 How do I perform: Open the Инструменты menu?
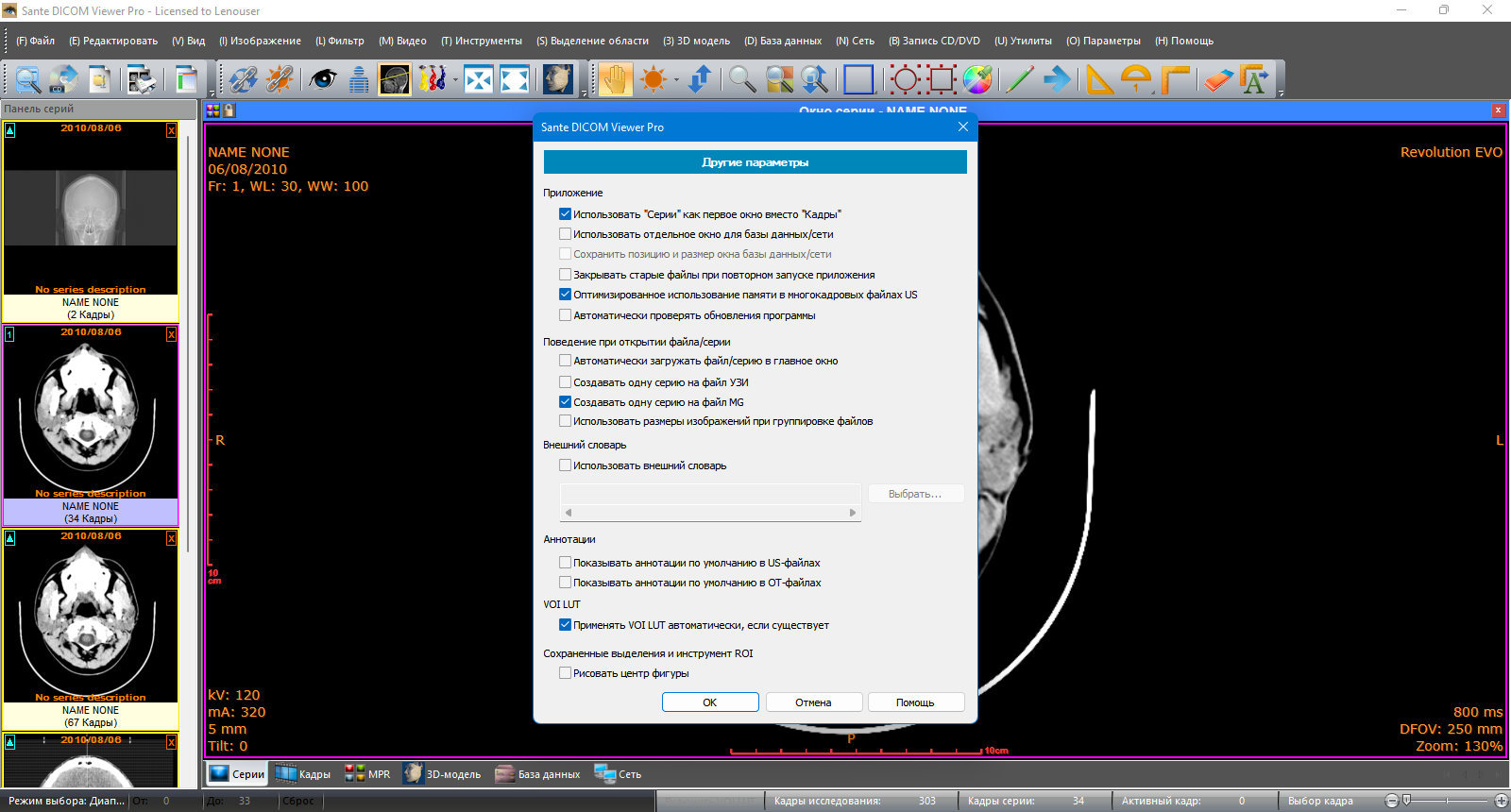coord(482,41)
